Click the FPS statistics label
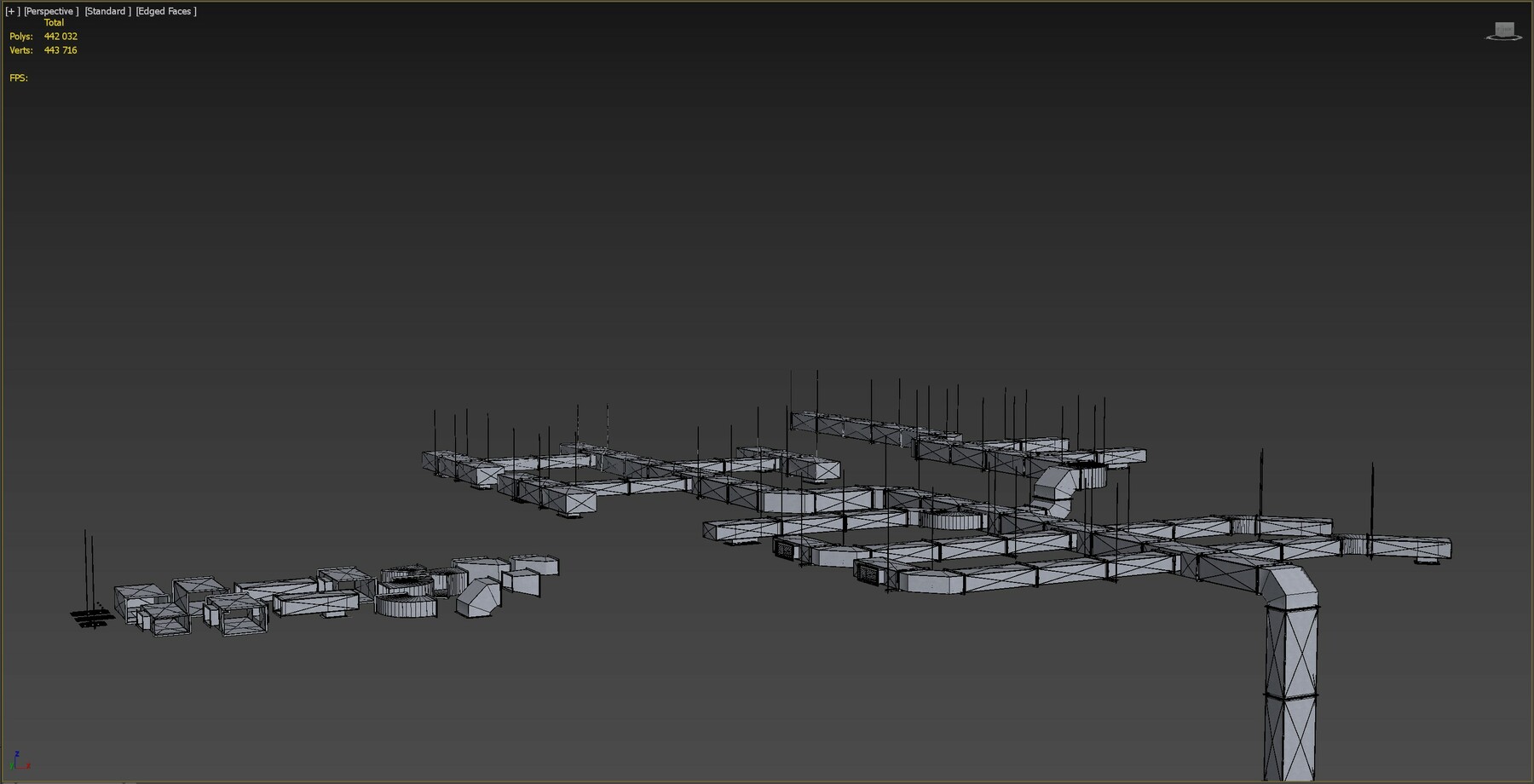Image resolution: width=1534 pixels, height=784 pixels. (x=19, y=78)
